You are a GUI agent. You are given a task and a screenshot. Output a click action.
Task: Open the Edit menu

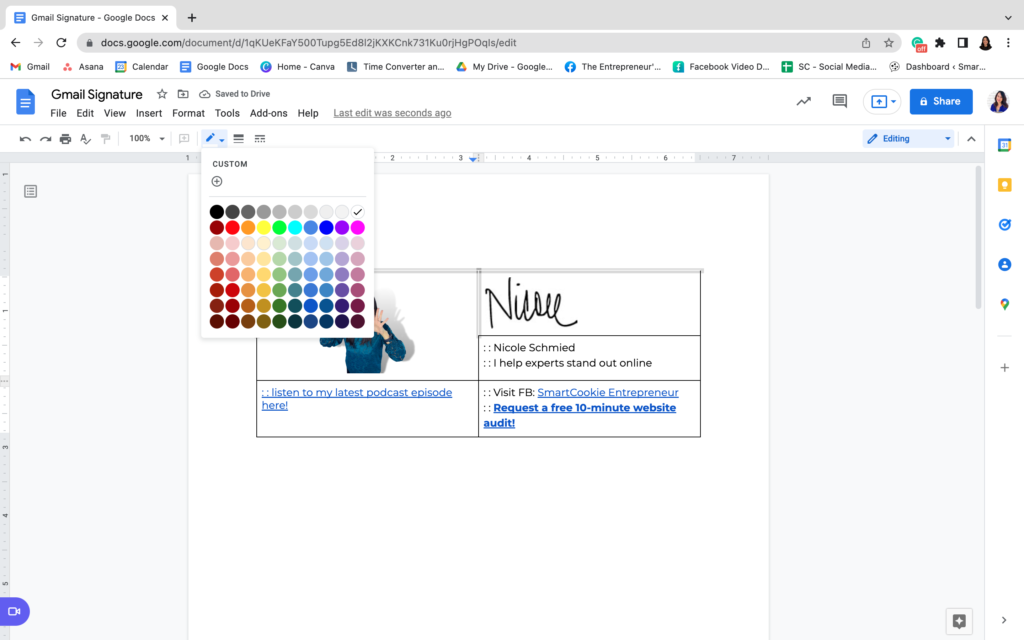pyautogui.click(x=85, y=113)
